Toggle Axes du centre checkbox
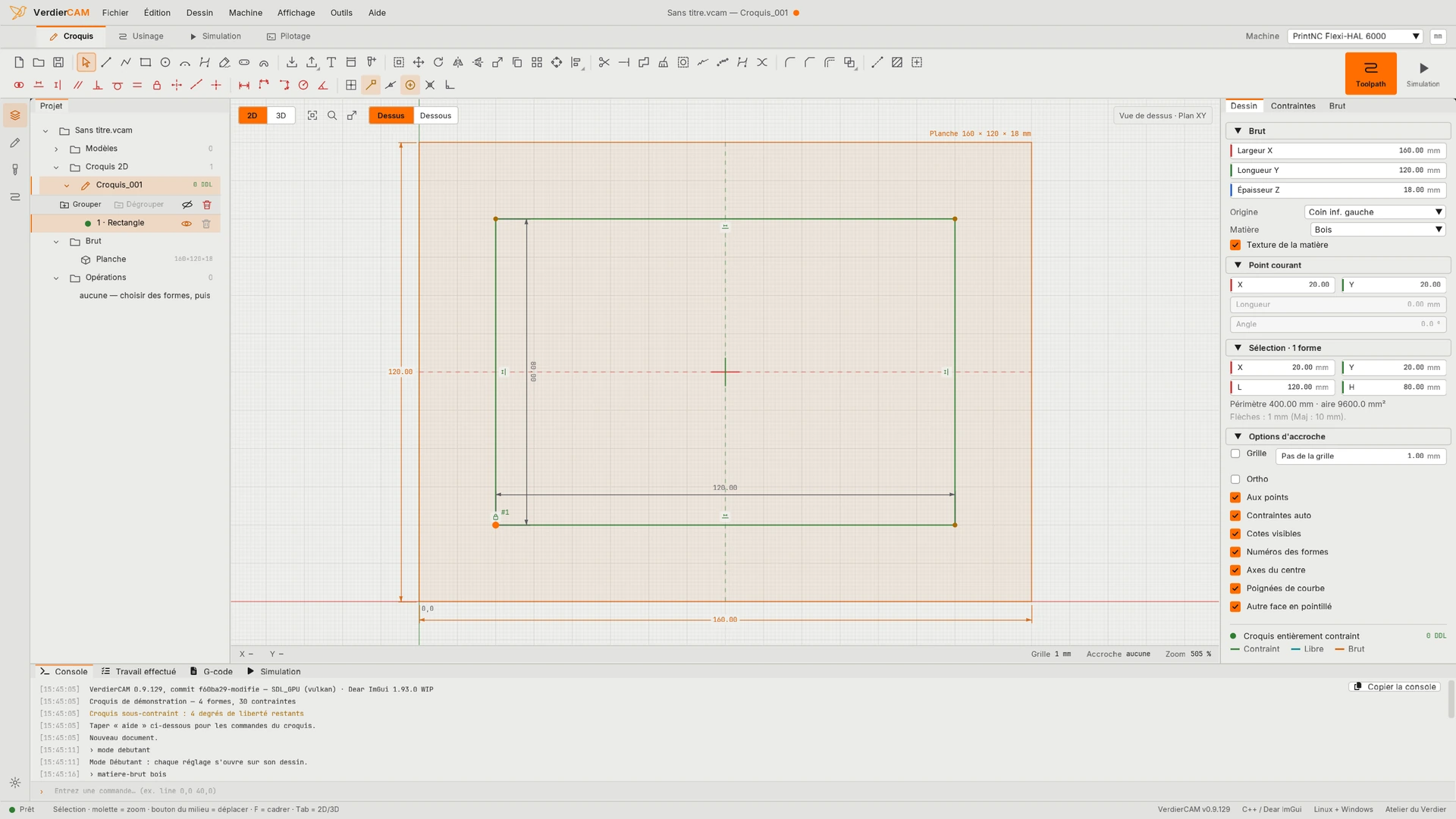Screen dimensions: 1456x819 1235,570
